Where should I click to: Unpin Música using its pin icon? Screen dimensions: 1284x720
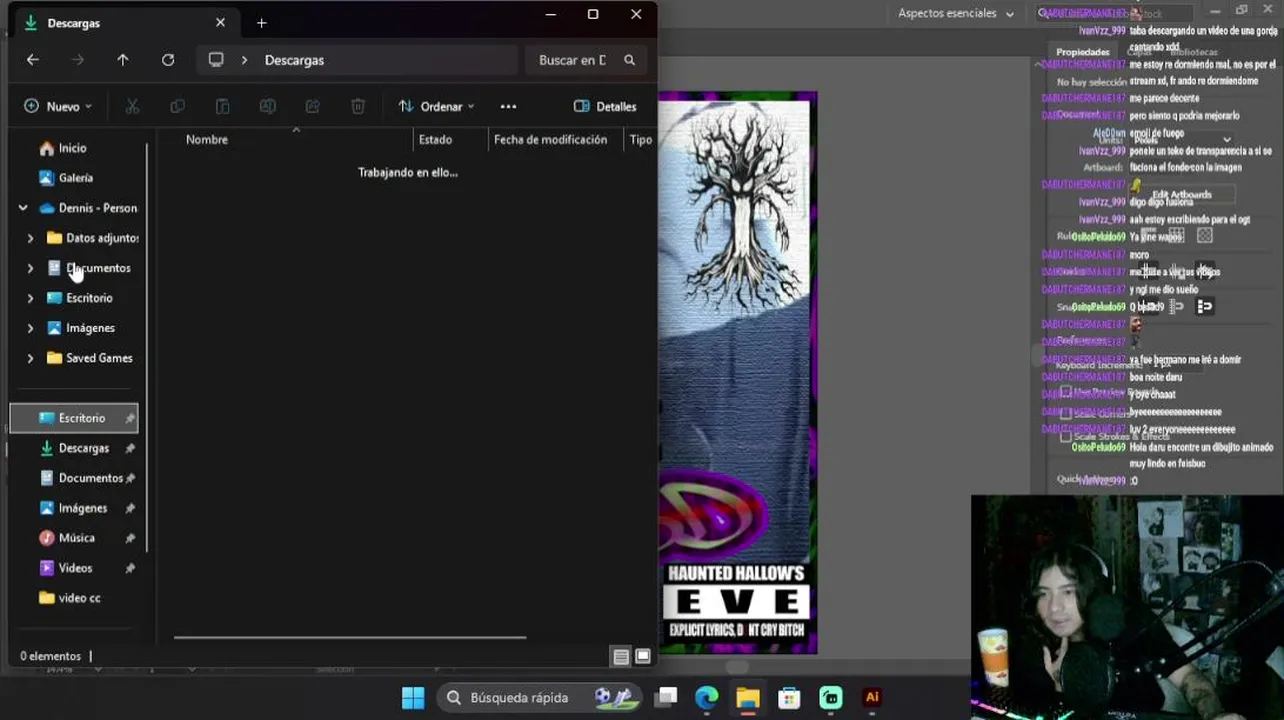coord(130,538)
